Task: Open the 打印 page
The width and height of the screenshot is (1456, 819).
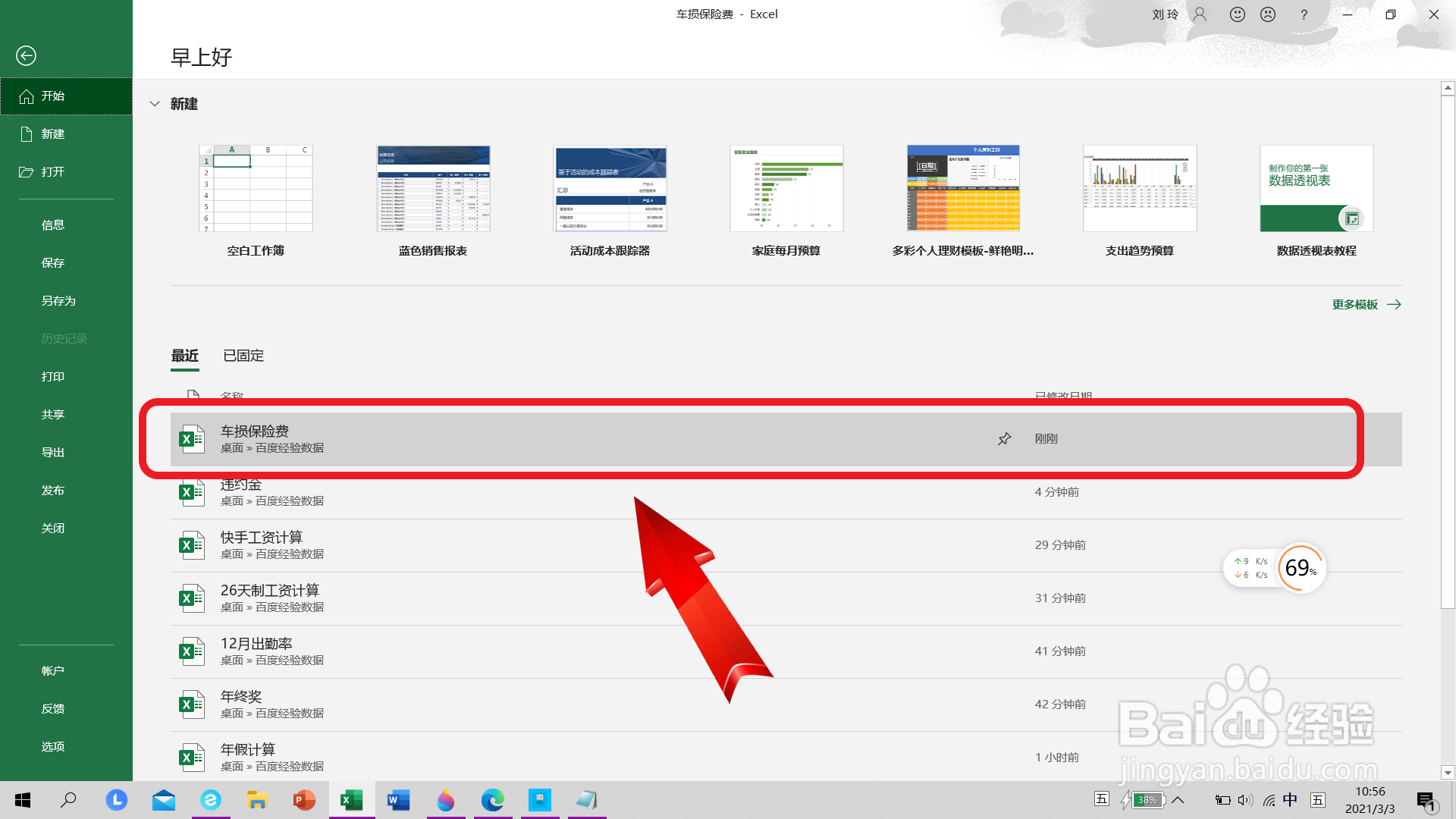Action: [66, 377]
